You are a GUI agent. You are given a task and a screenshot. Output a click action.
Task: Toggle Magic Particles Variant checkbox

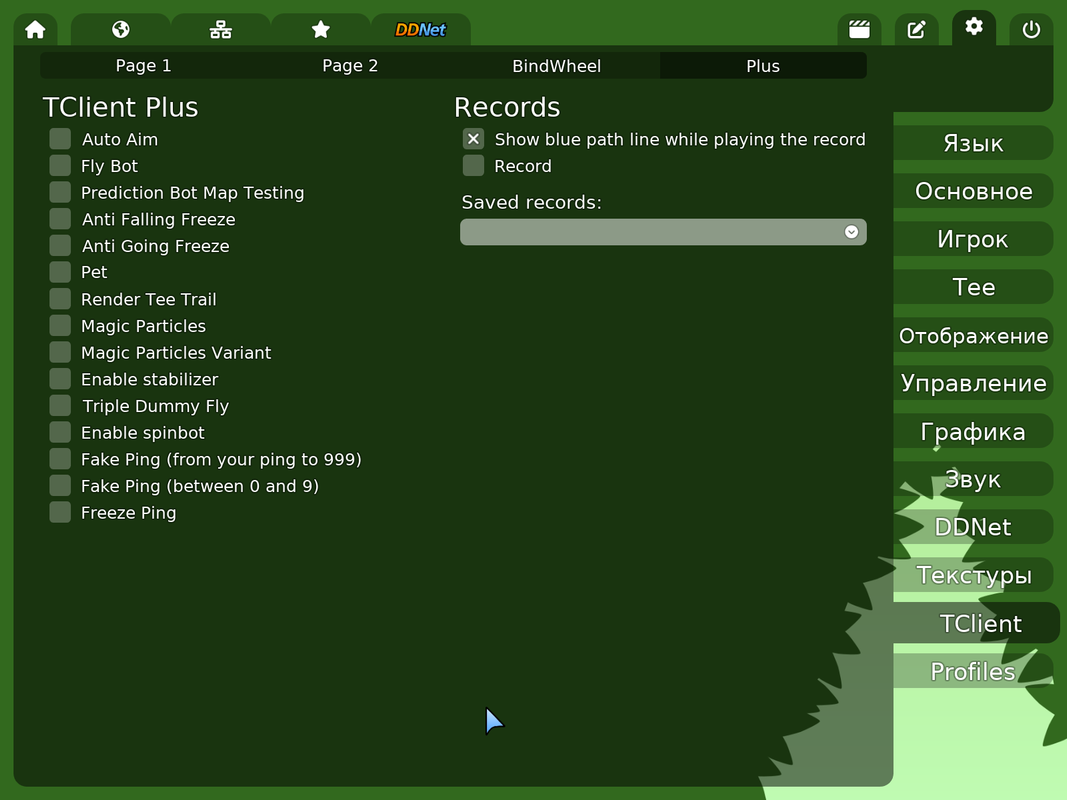click(x=60, y=352)
